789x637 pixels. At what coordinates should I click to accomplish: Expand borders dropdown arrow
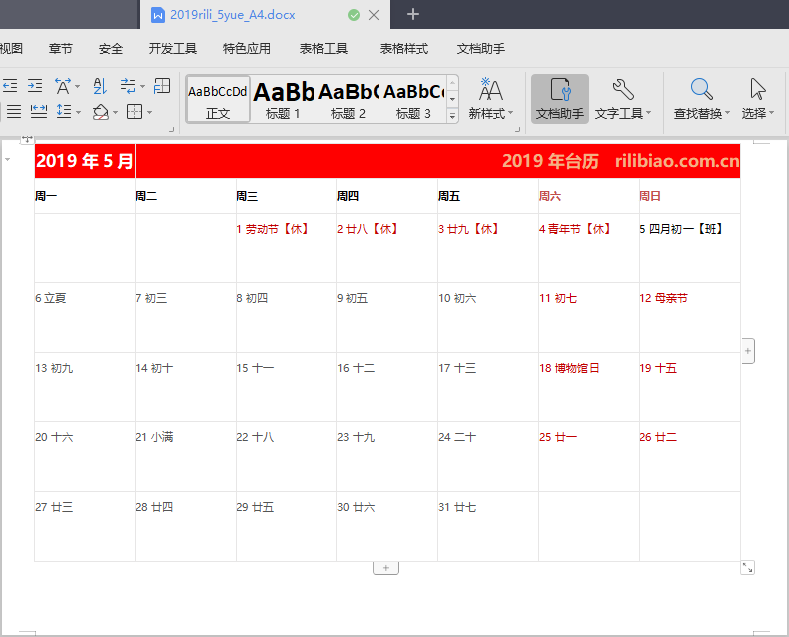click(149, 112)
